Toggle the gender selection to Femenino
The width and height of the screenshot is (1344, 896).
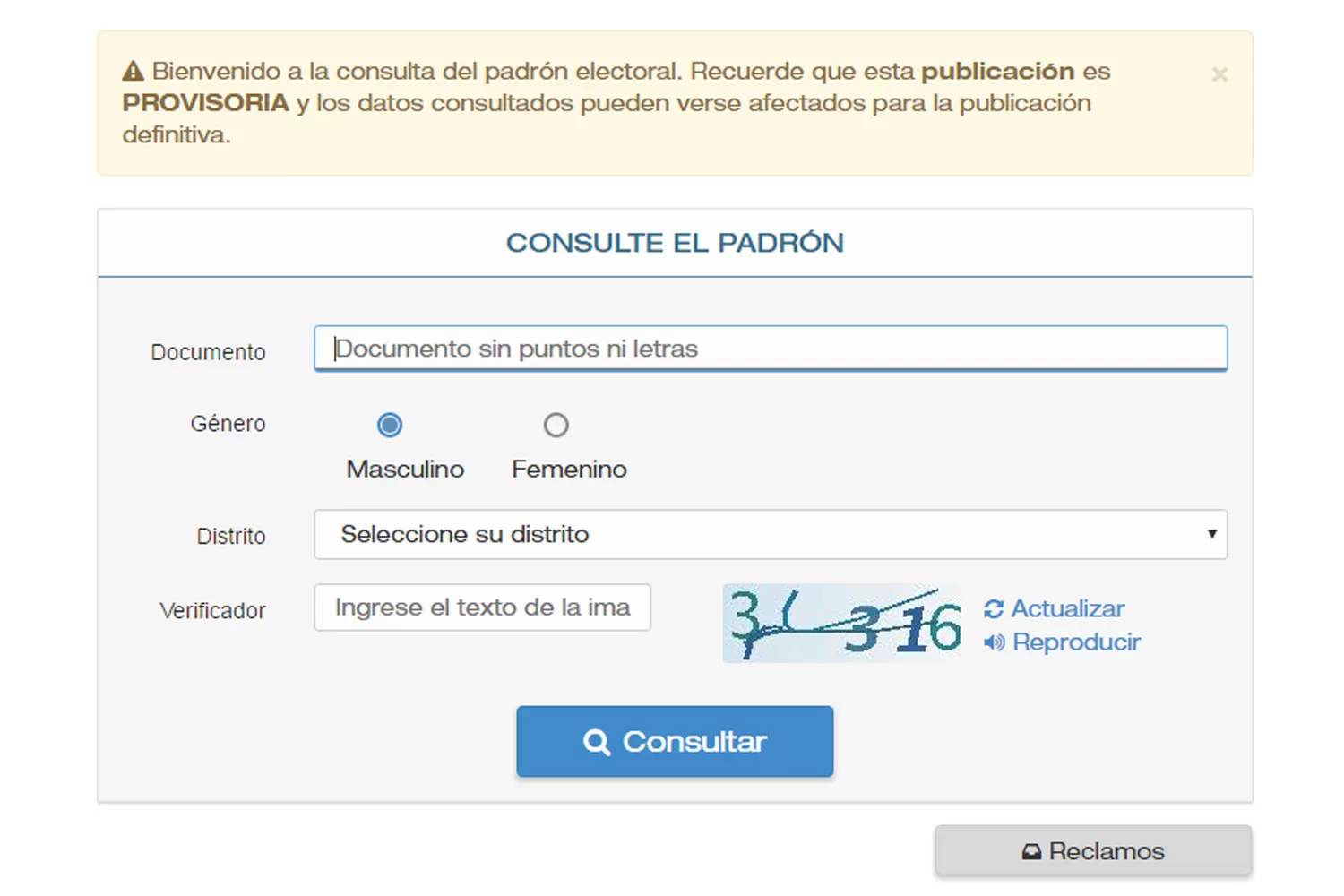[x=556, y=425]
